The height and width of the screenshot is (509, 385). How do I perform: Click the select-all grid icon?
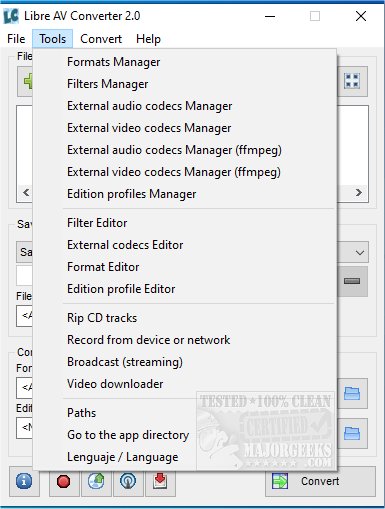click(x=352, y=81)
